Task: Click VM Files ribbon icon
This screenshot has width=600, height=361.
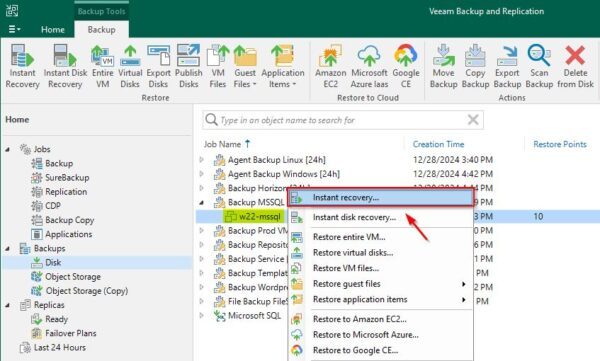Action: 218,66
